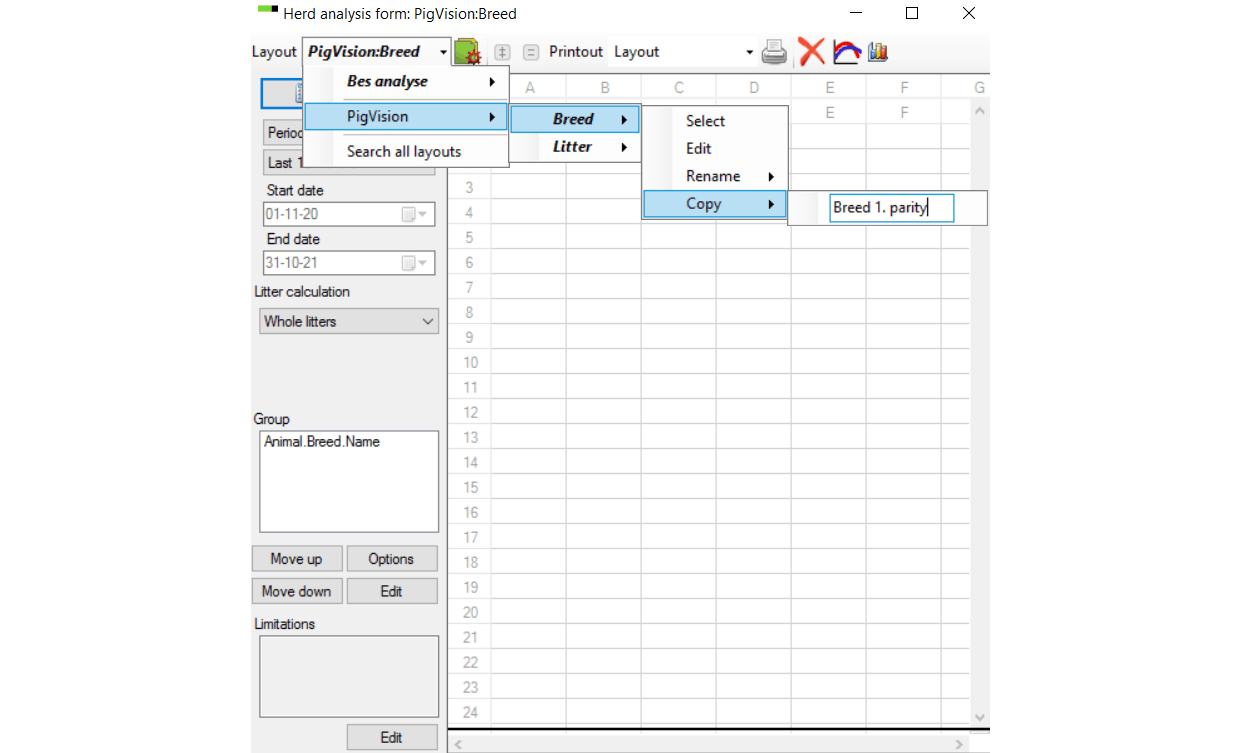Viewport: 1241px width, 753px height.
Task: Choose Search all layouts
Action: click(x=407, y=152)
